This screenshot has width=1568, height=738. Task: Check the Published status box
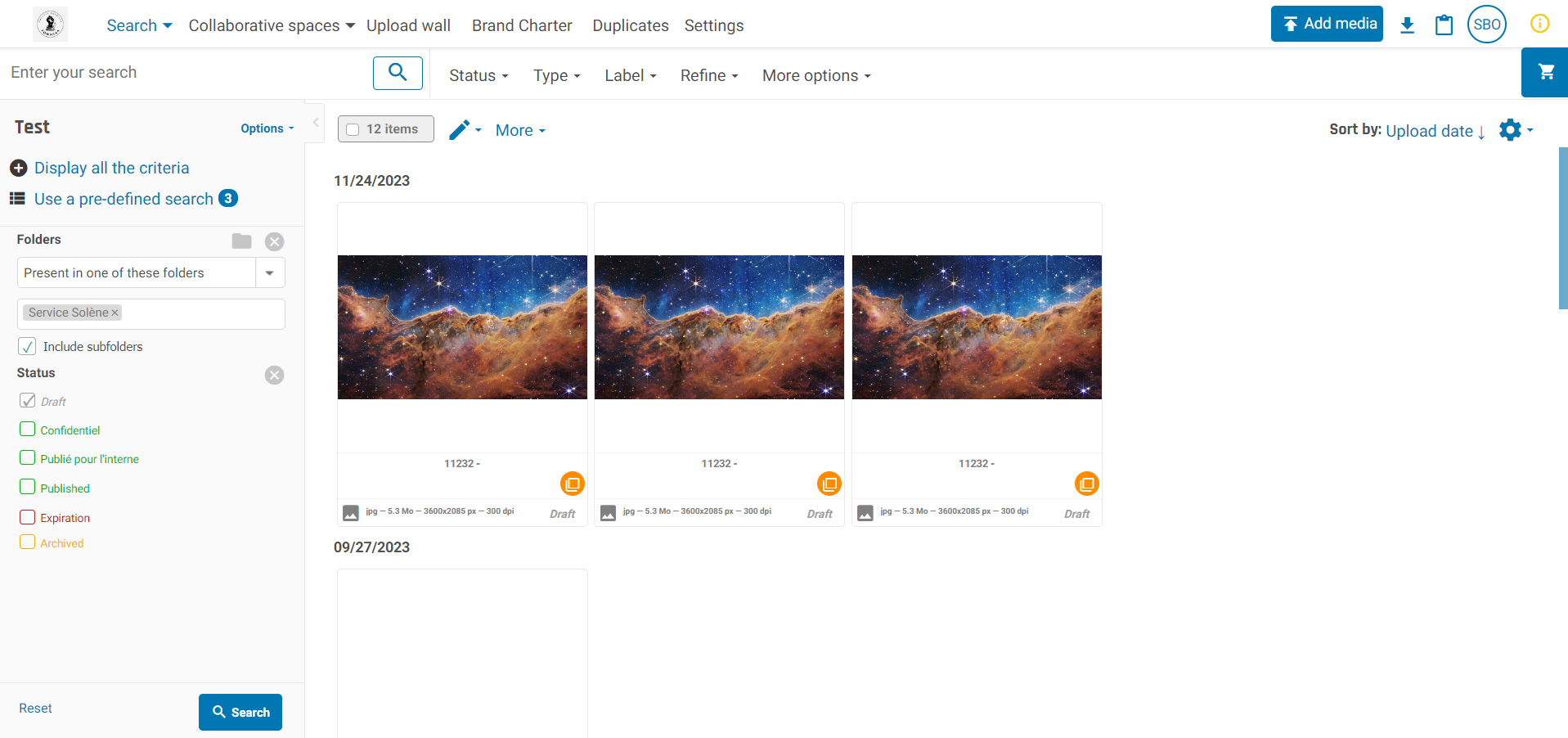coord(28,487)
